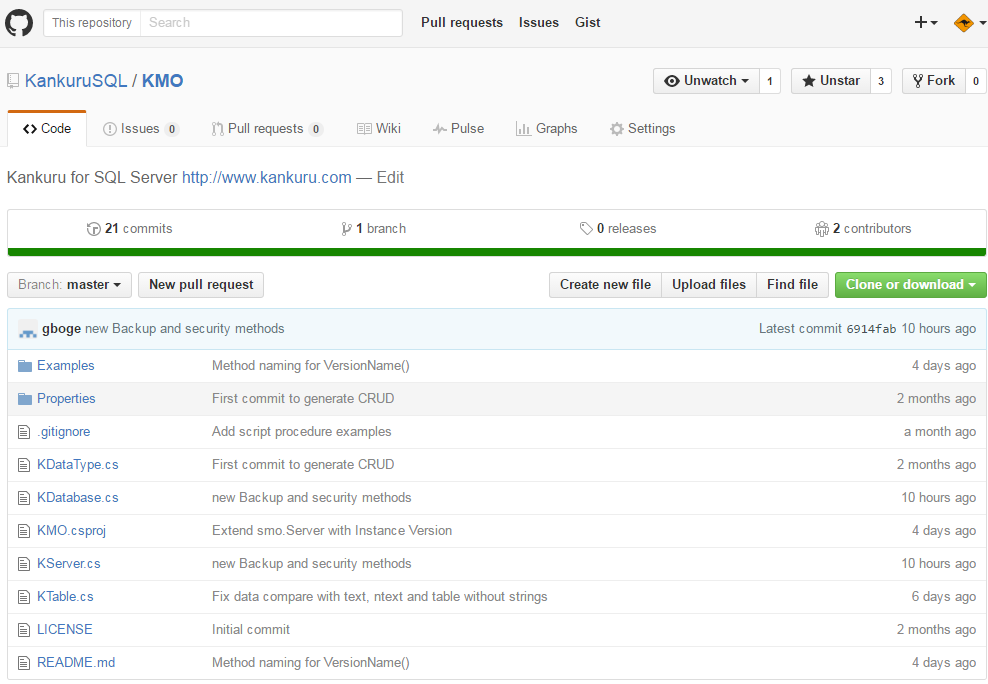Open Pull requests in the top navigation

[x=462, y=23]
